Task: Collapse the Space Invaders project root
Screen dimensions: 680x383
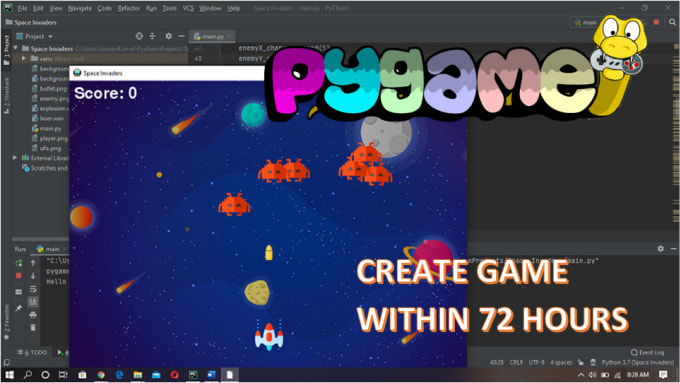Action: pos(16,48)
